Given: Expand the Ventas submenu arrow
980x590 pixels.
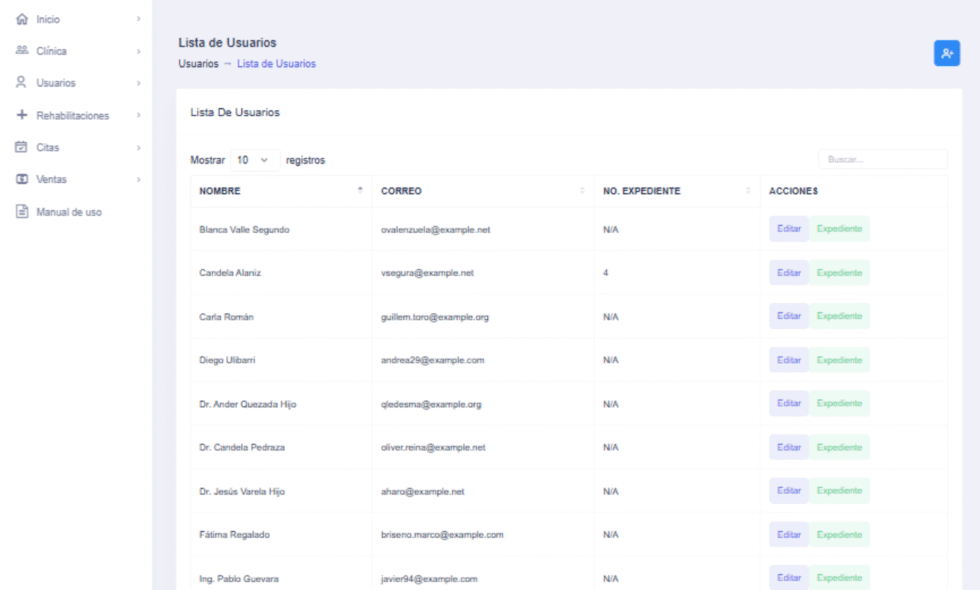Looking at the screenshot, I should click(138, 180).
